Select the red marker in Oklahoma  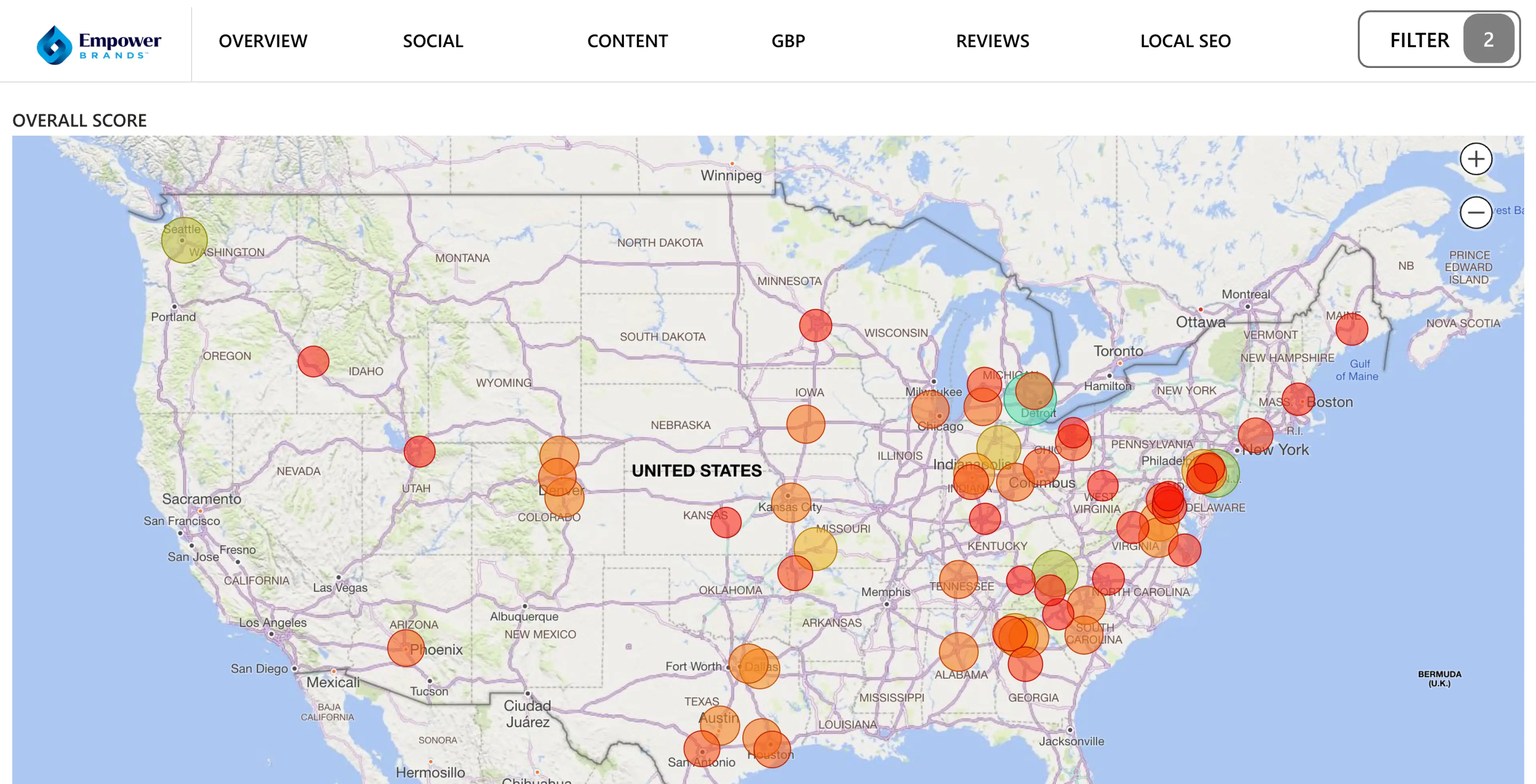point(795,573)
